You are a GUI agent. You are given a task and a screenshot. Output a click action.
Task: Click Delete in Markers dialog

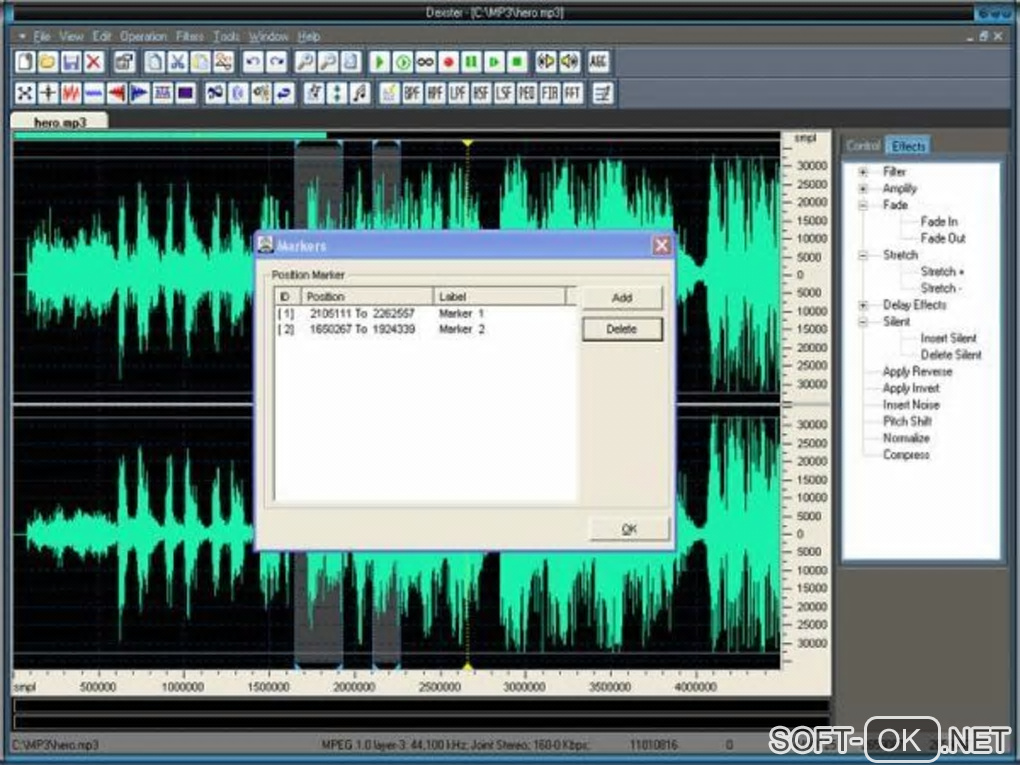(x=622, y=329)
